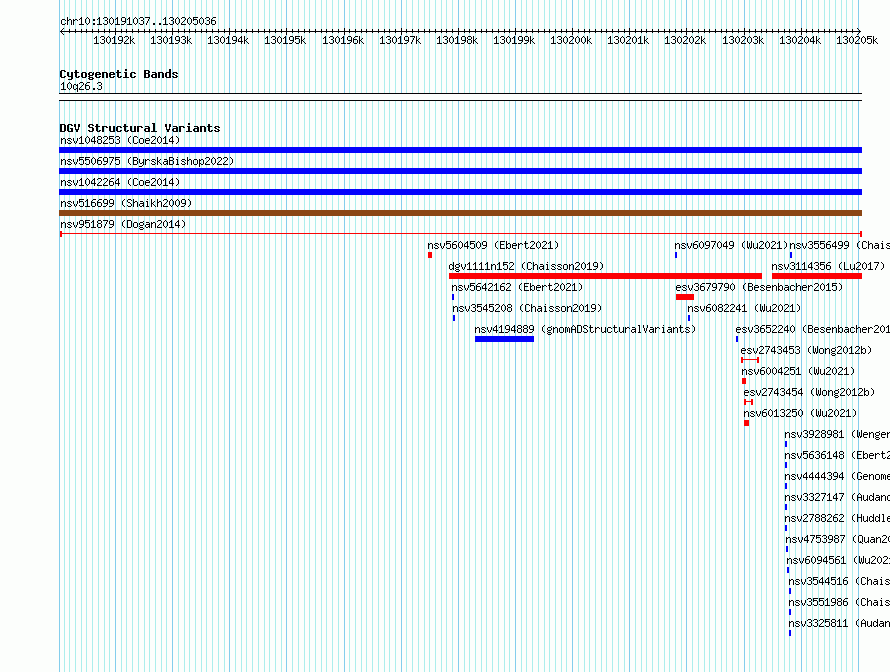
Task: Click the brown bar under nsv516699
Action: click(460, 213)
